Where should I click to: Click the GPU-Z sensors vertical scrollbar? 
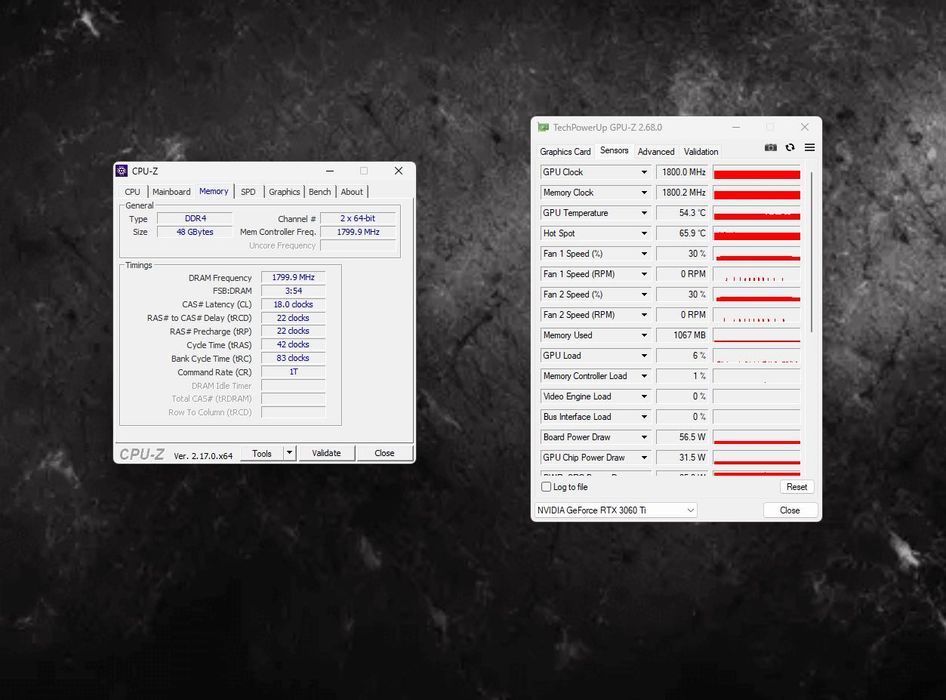811,250
